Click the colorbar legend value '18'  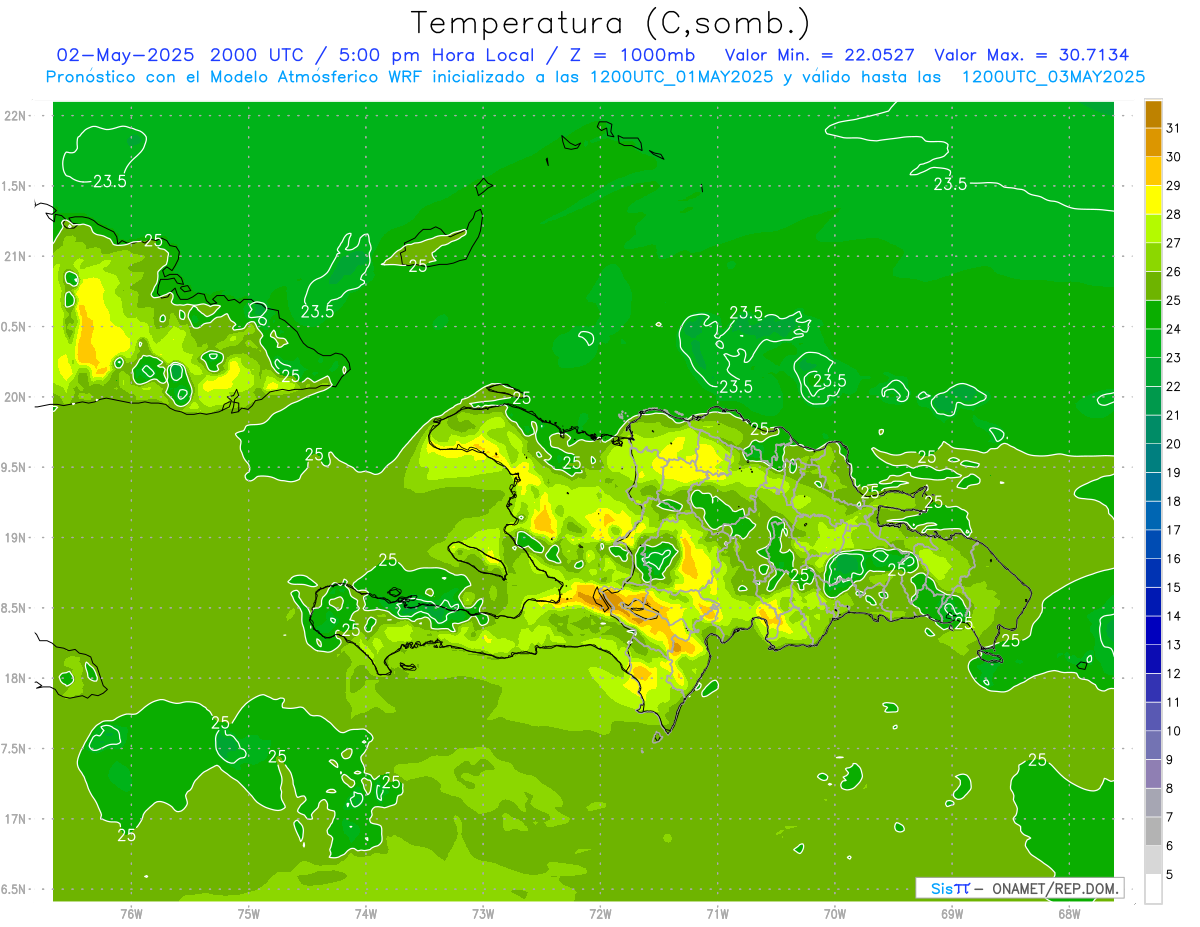(1173, 501)
